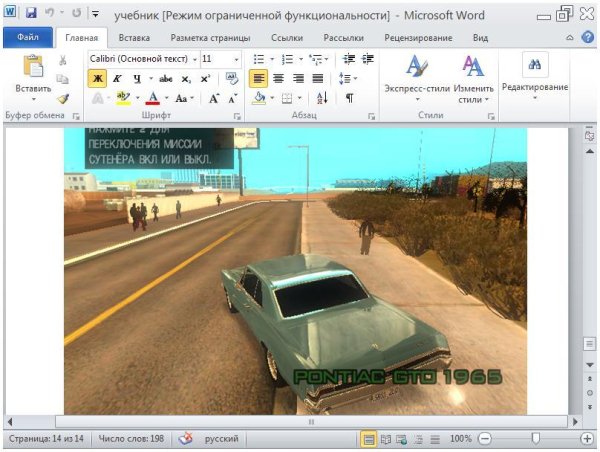This screenshot has width=600, height=452.
Task: Click the shading paint bucket icon
Action: tap(259, 98)
